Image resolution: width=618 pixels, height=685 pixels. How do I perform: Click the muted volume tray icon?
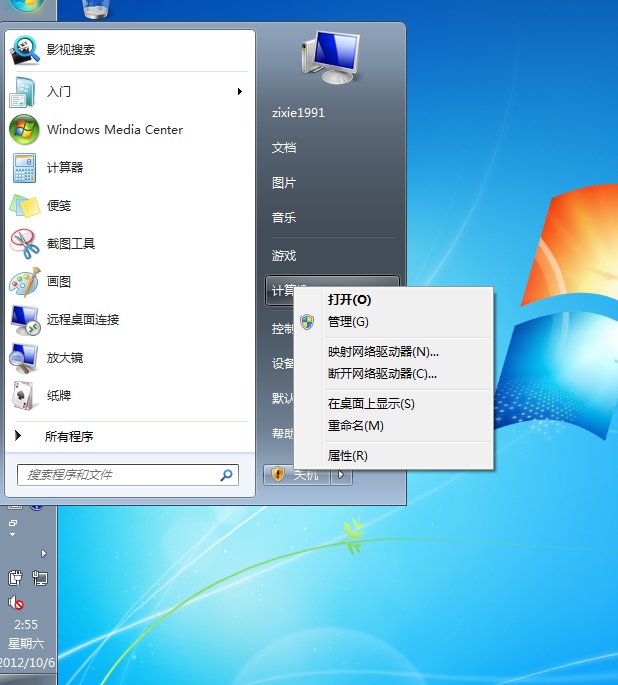pyautogui.click(x=16, y=603)
